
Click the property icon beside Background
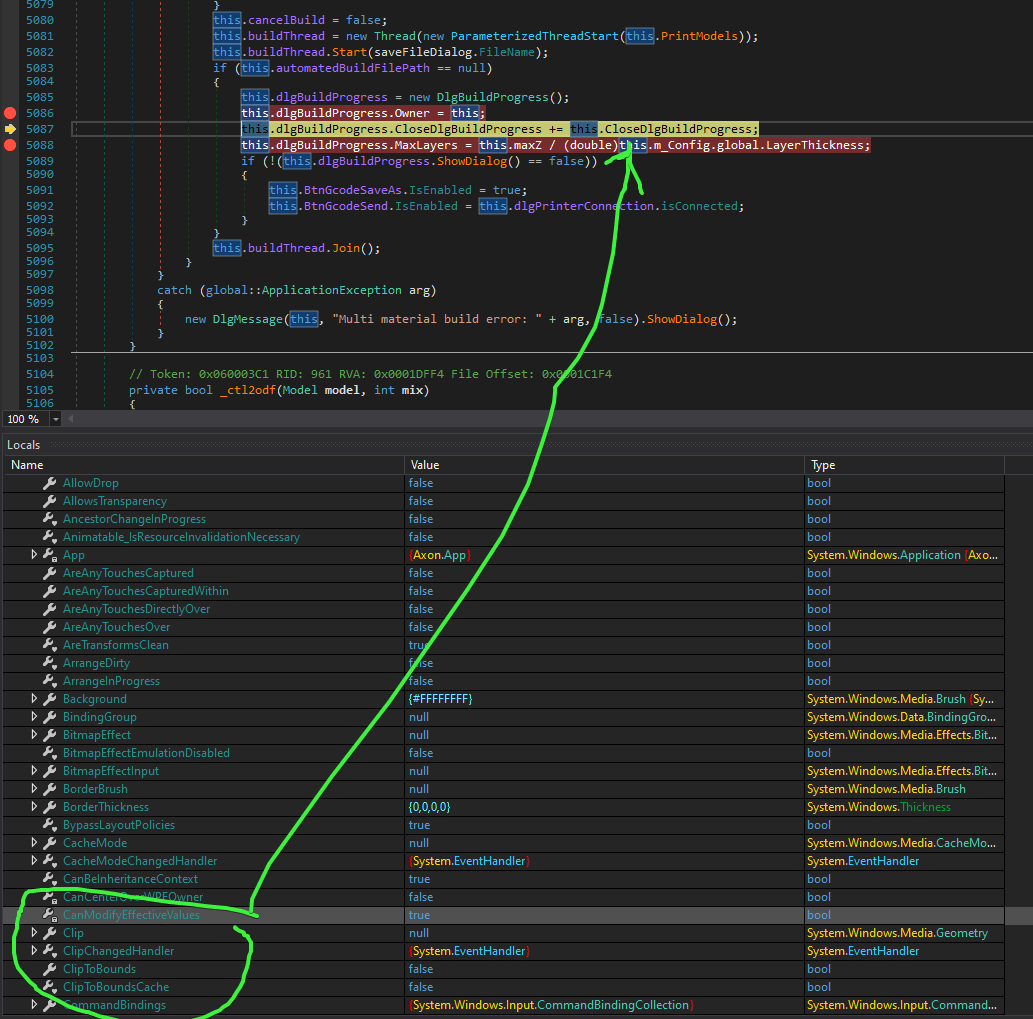pyautogui.click(x=49, y=699)
